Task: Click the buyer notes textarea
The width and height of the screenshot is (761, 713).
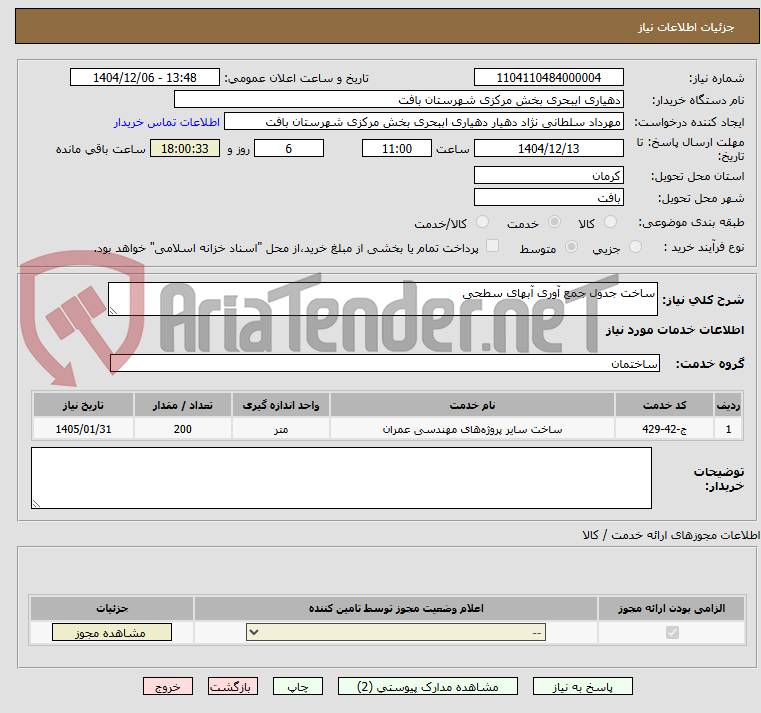Action: [341, 478]
